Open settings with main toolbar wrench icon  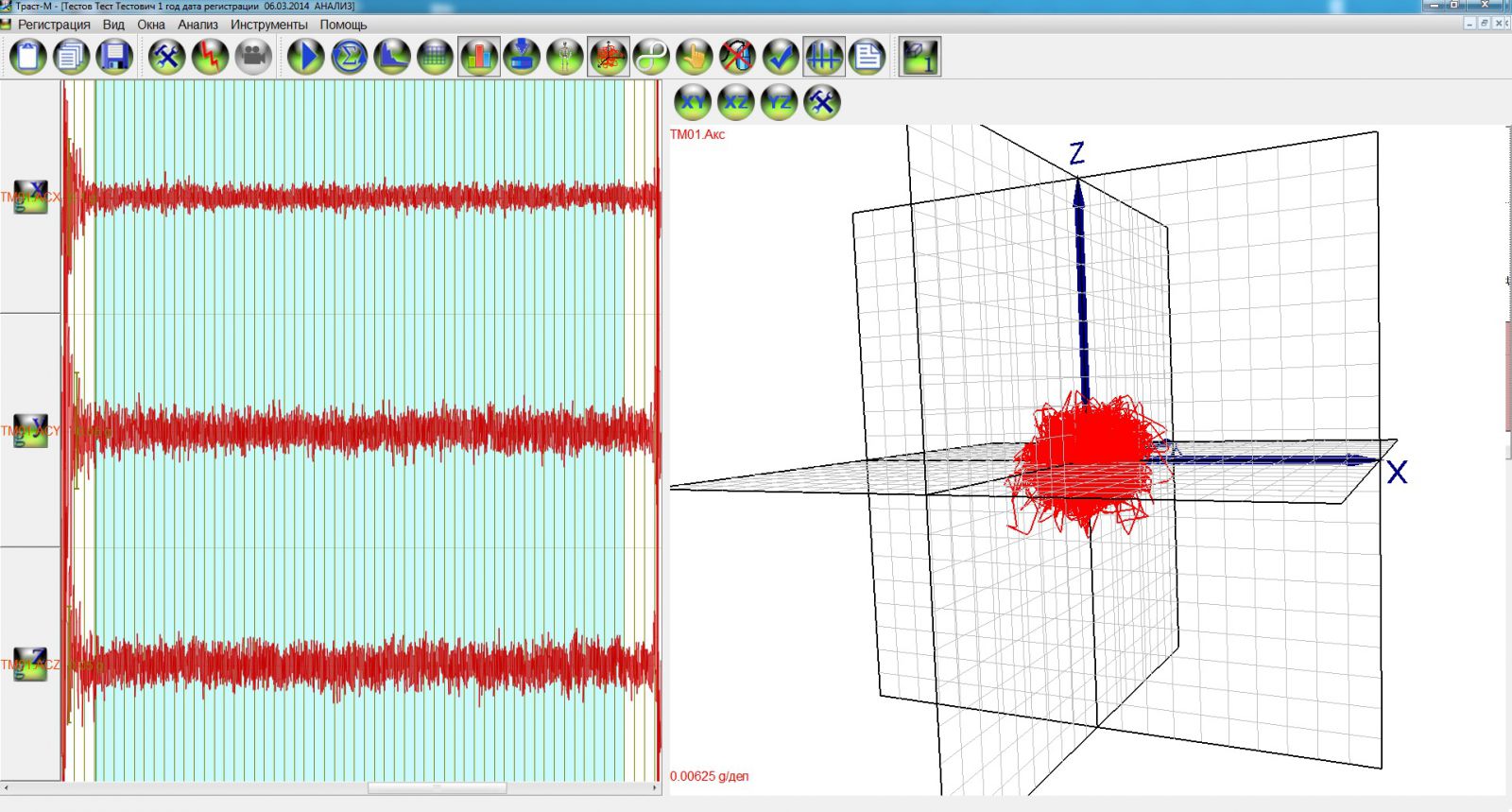click(166, 57)
